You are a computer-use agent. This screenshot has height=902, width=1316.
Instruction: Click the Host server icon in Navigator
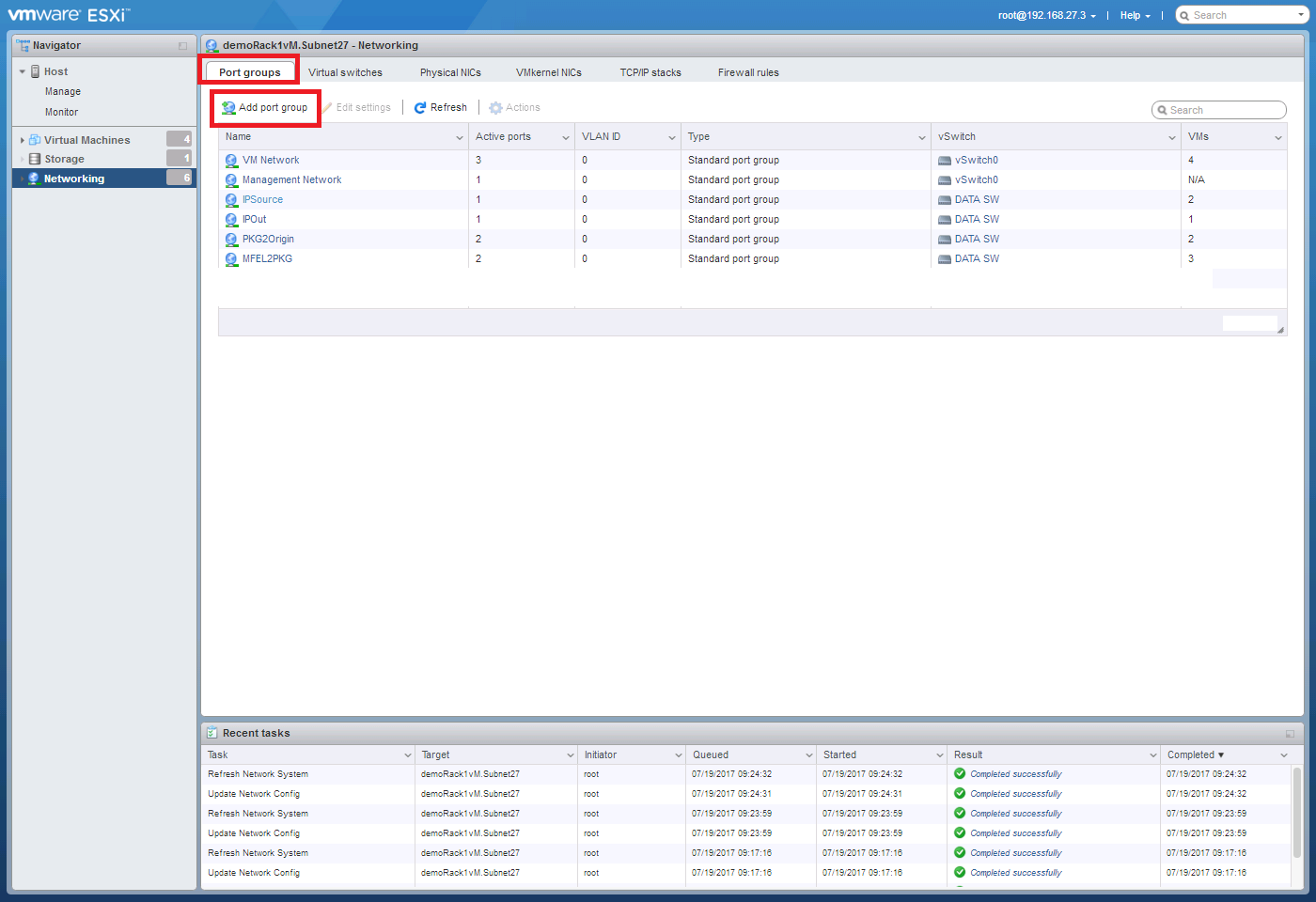(x=35, y=71)
